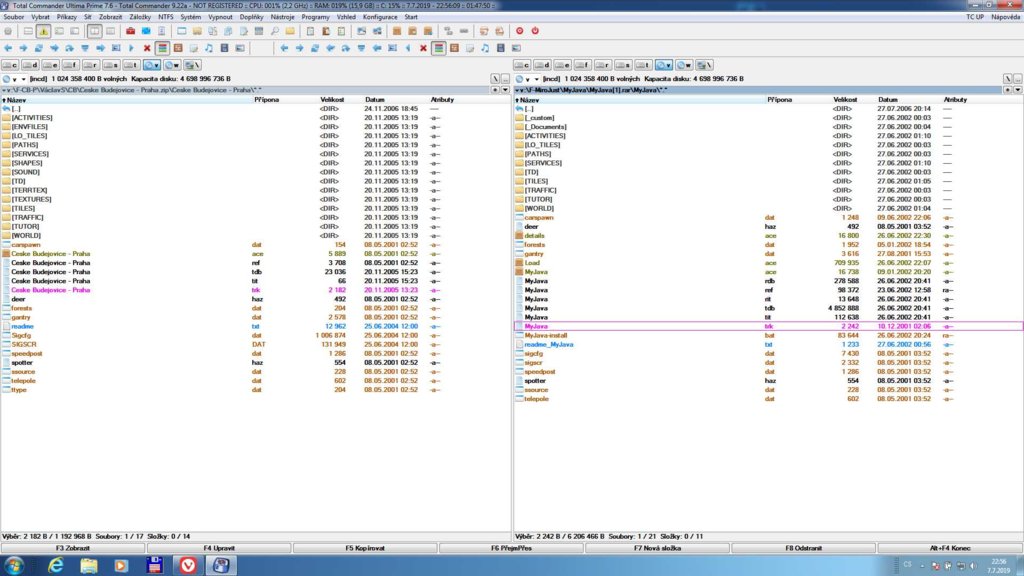The width and height of the screenshot is (1024, 576).
Task: Click the music note icon in right navigation toolbar
Action: tap(485, 48)
